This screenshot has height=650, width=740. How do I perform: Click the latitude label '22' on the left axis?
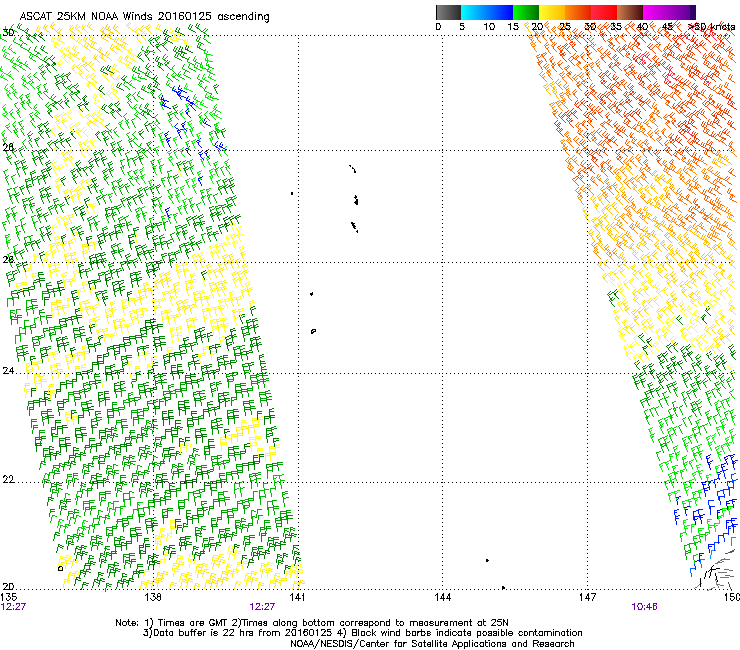click(x=8, y=479)
